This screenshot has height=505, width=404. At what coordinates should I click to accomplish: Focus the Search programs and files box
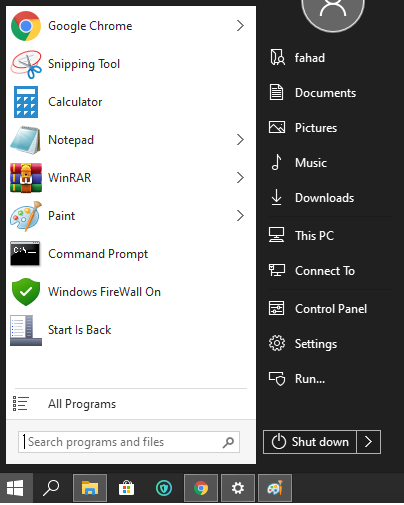coord(129,442)
